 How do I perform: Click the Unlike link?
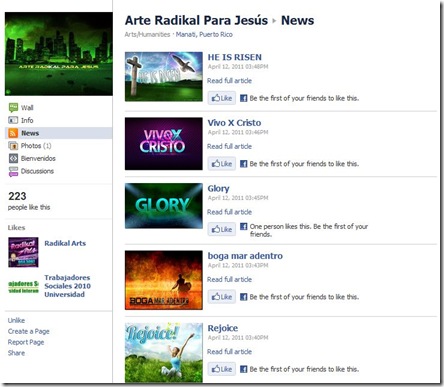click(16, 320)
